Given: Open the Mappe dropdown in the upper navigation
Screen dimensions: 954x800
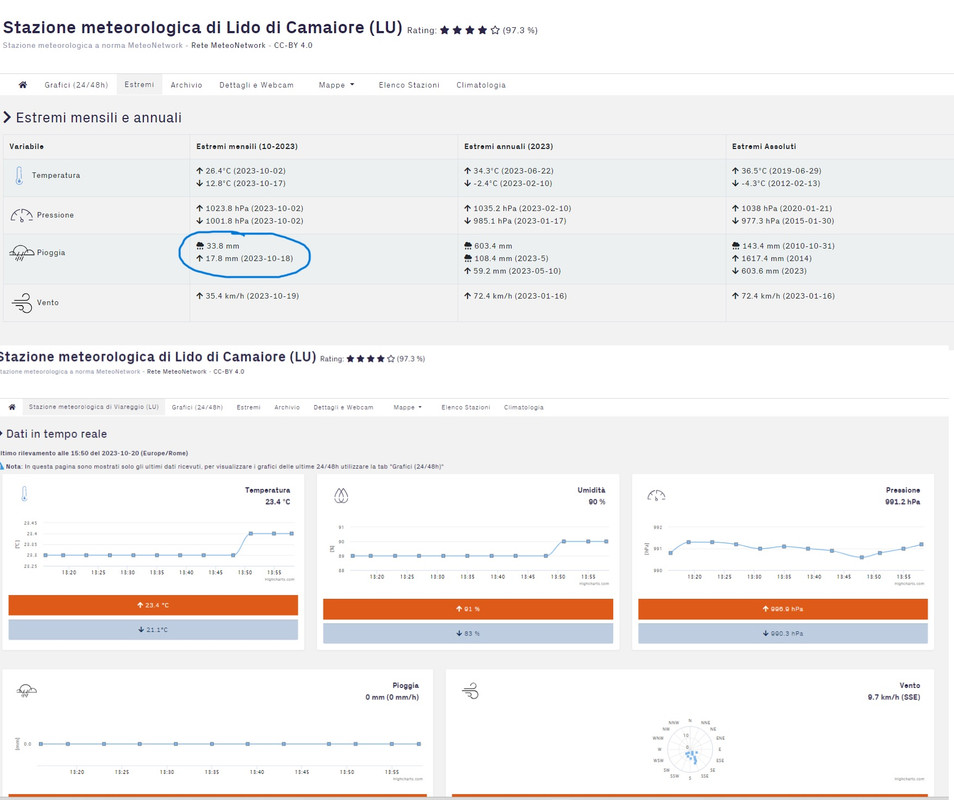Looking at the screenshot, I should [336, 85].
